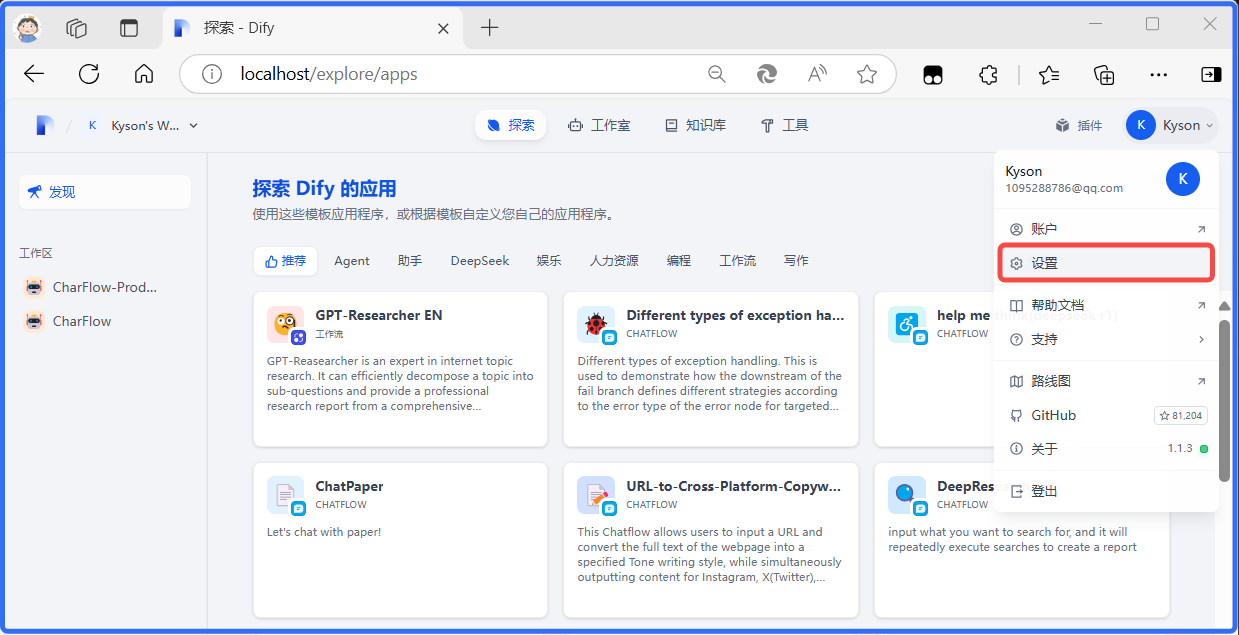This screenshot has height=635, width=1239.
Task: Click the GitHub star count badge 81,204
Action: [1180, 415]
